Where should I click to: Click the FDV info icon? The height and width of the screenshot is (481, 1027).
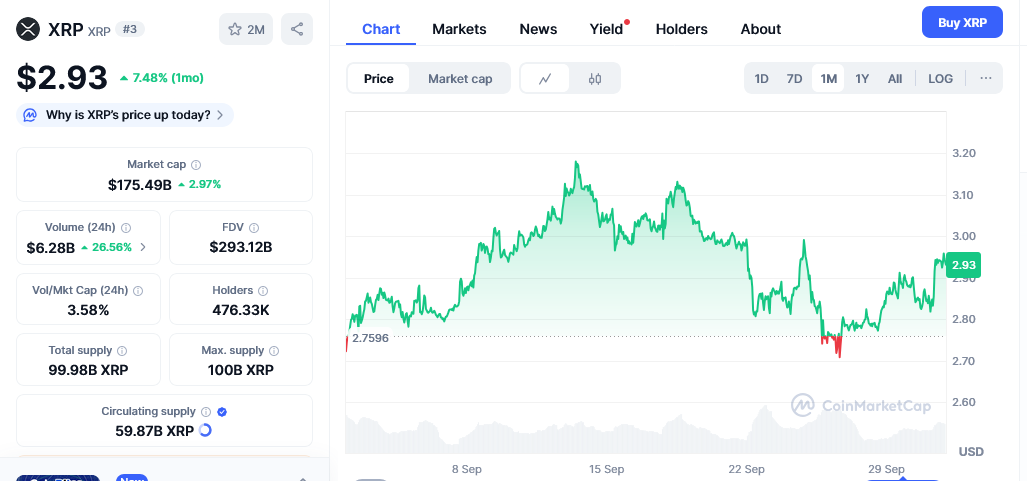[254, 228]
